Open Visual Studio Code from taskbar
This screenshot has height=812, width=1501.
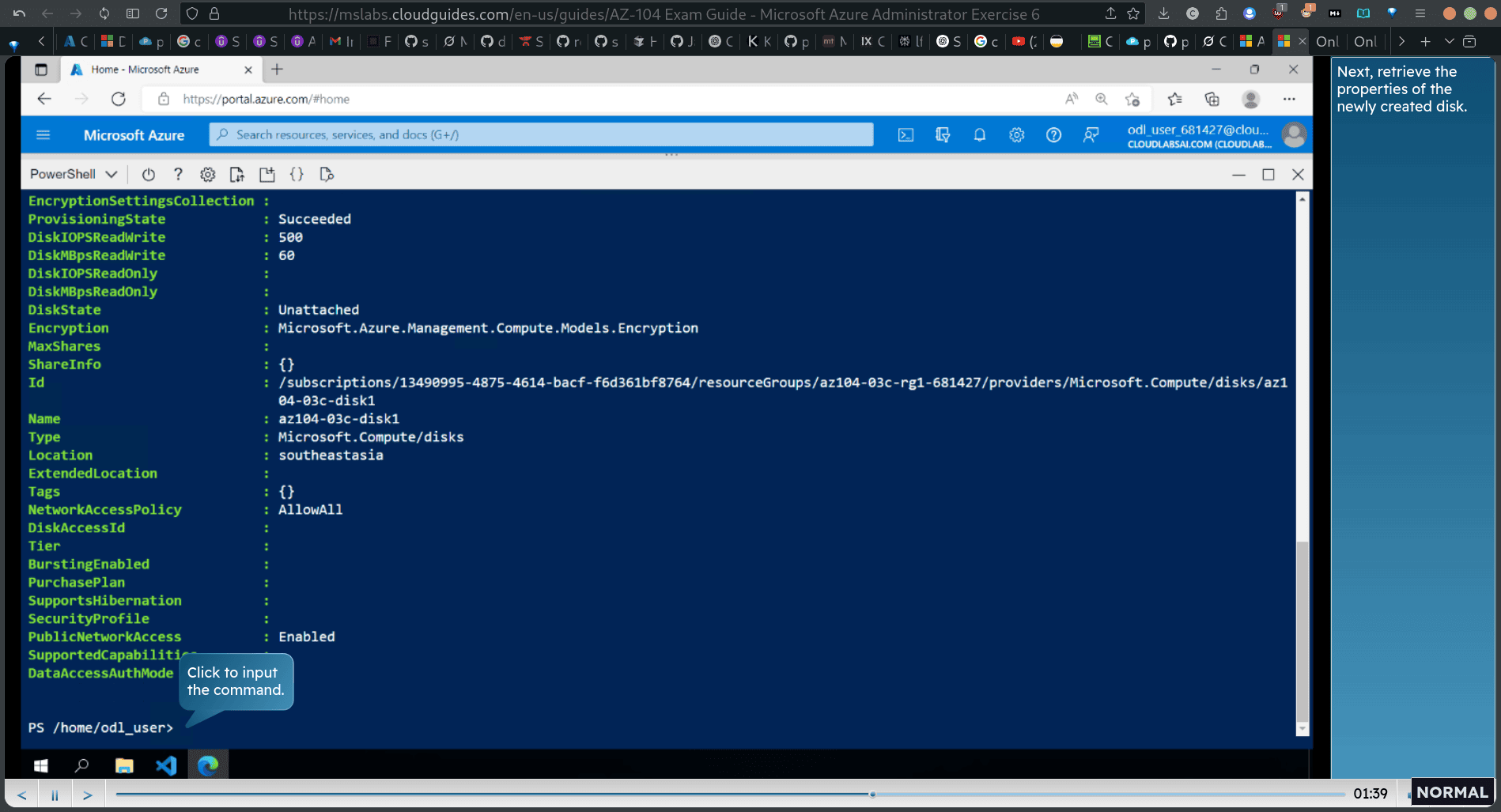pyautogui.click(x=166, y=765)
